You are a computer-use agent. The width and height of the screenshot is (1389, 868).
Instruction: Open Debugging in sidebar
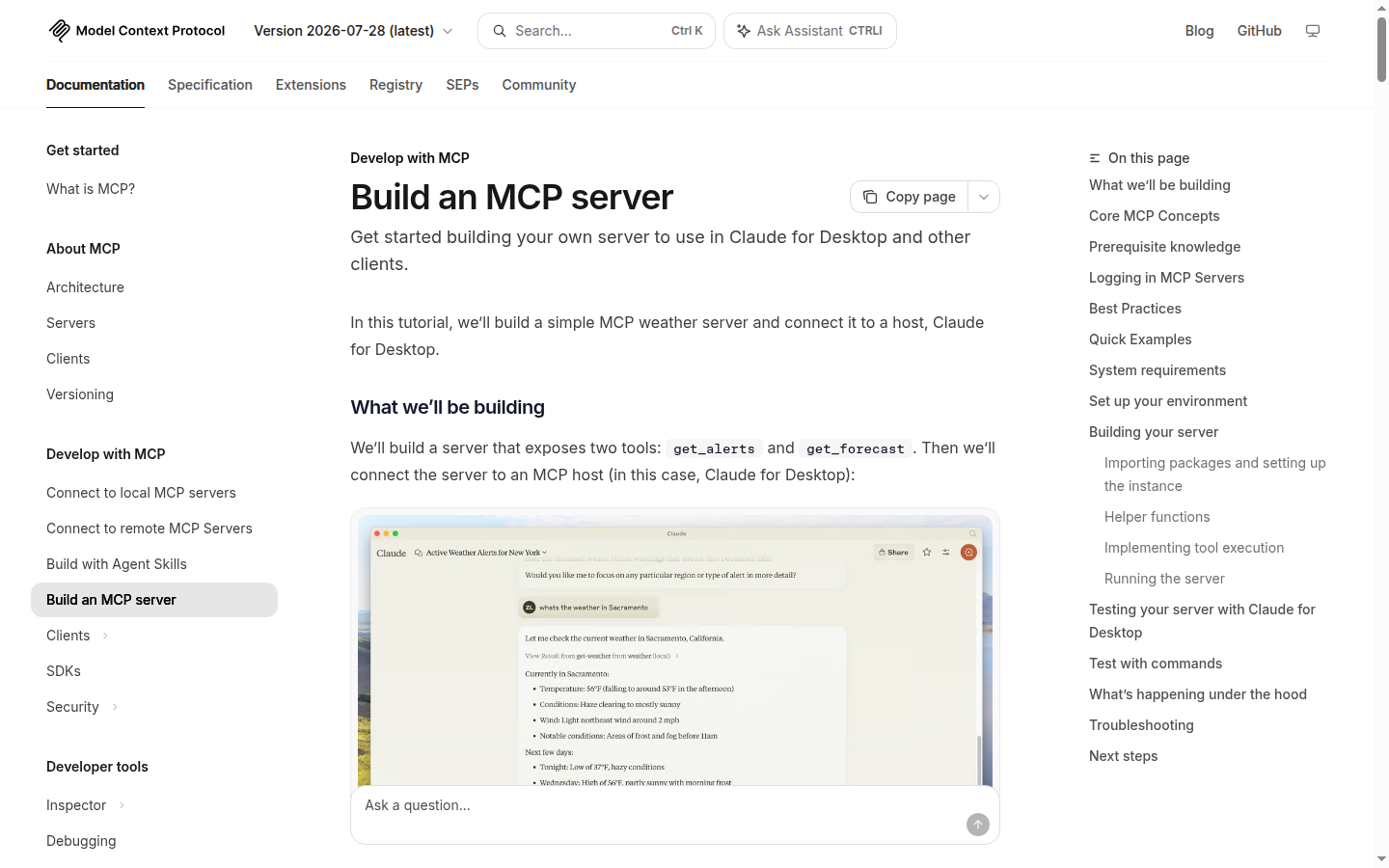[81, 841]
